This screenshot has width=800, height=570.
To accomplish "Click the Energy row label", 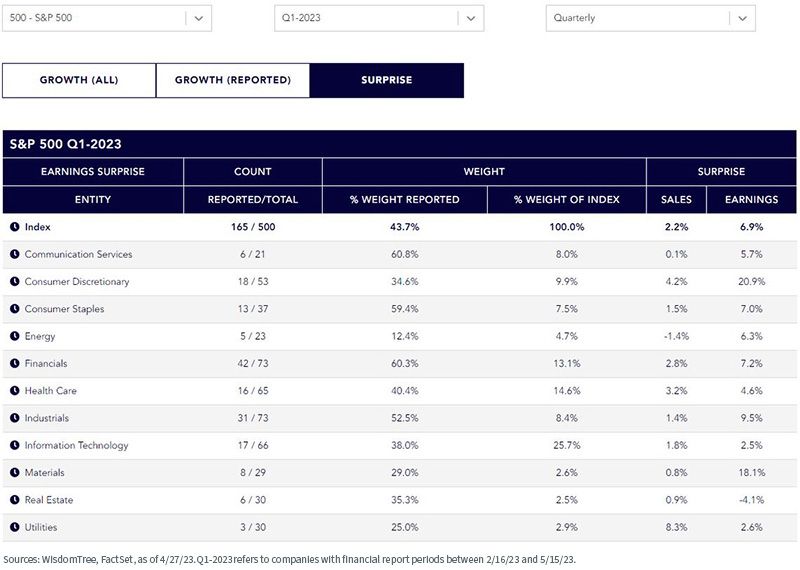I will (x=40, y=336).
